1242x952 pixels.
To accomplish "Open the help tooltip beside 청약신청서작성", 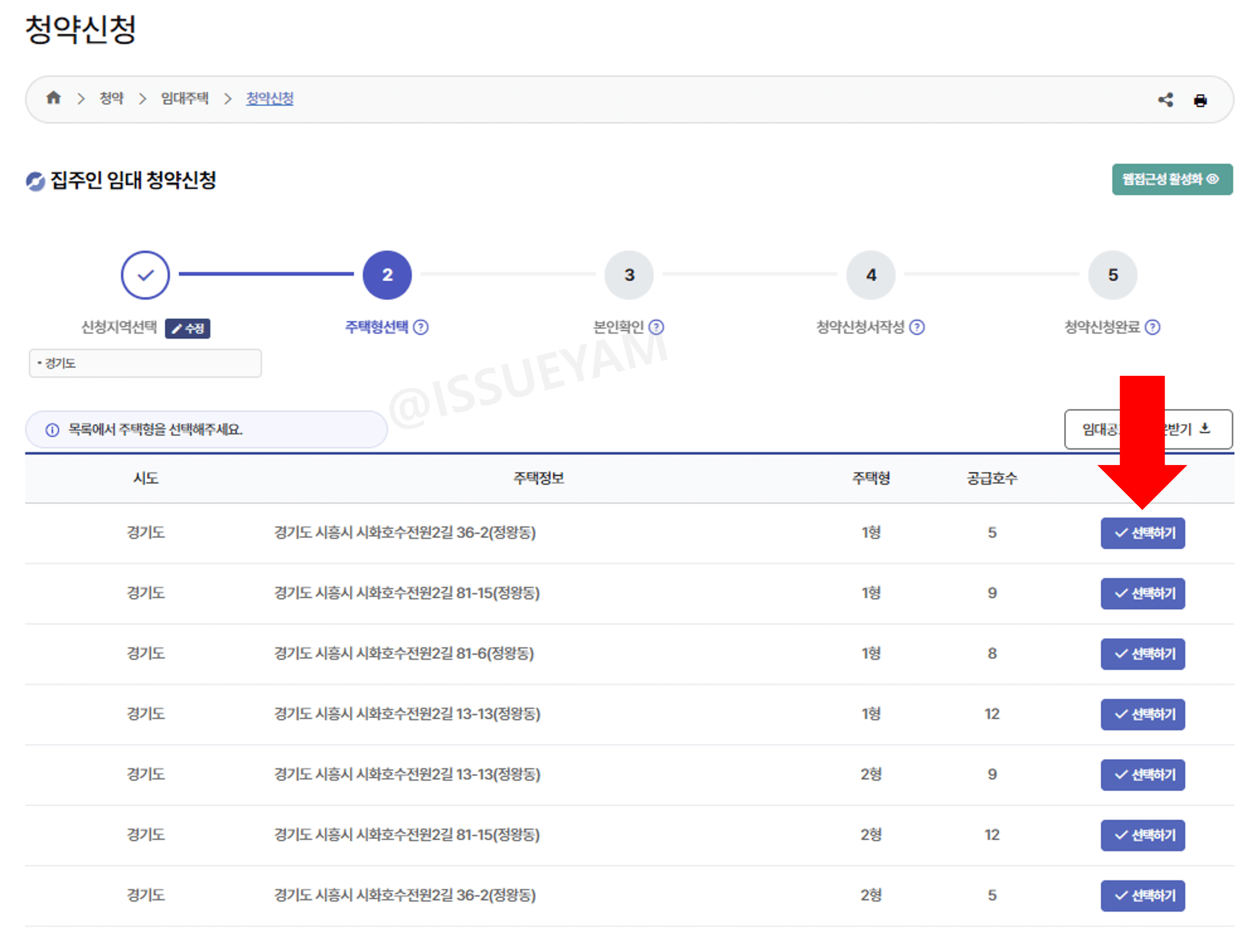I will pos(917,327).
